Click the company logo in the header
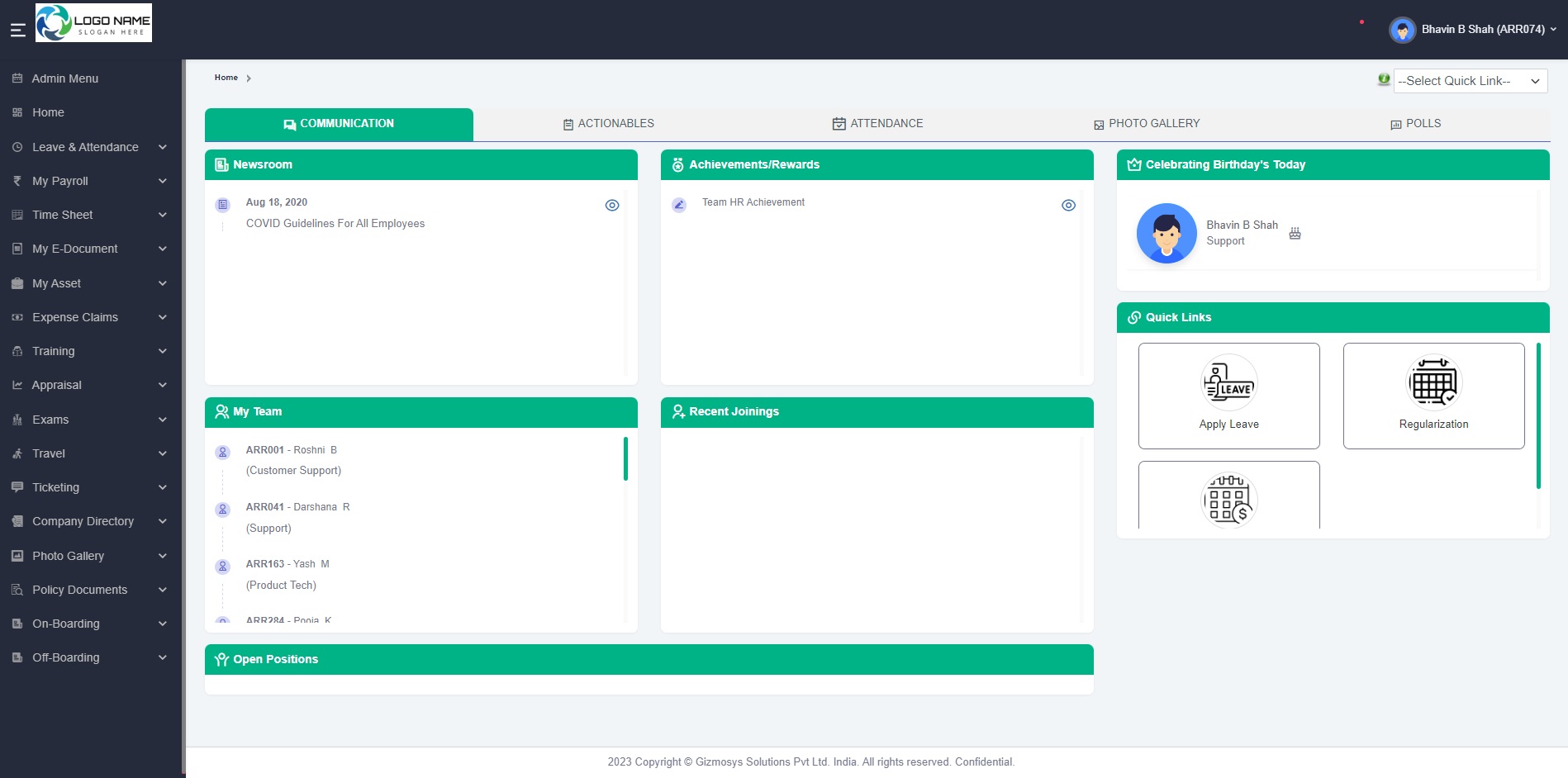The height and width of the screenshot is (778, 1568). coord(93,23)
